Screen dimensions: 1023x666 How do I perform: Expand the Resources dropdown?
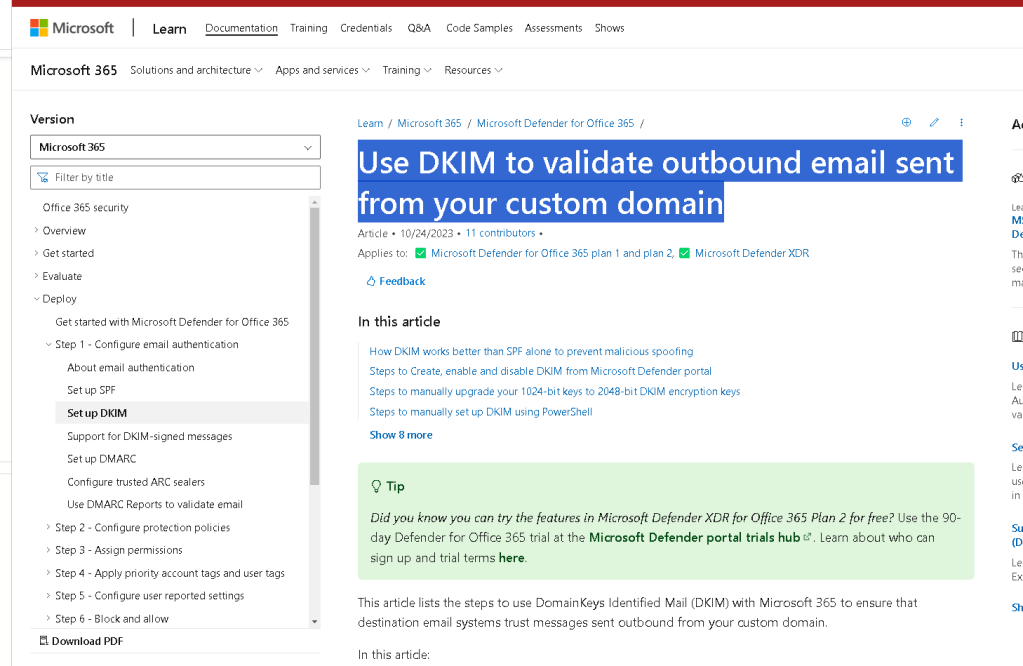tap(474, 70)
